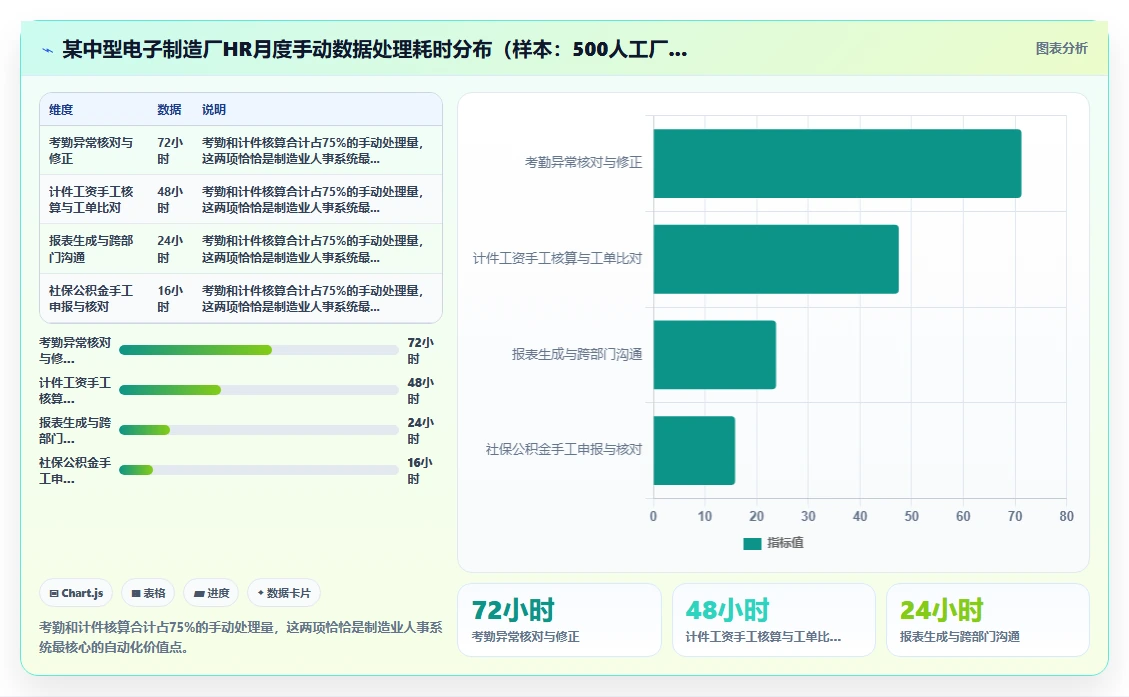This screenshot has width=1129, height=697.
Task: Open the 48小时 data card
Action: click(773, 620)
